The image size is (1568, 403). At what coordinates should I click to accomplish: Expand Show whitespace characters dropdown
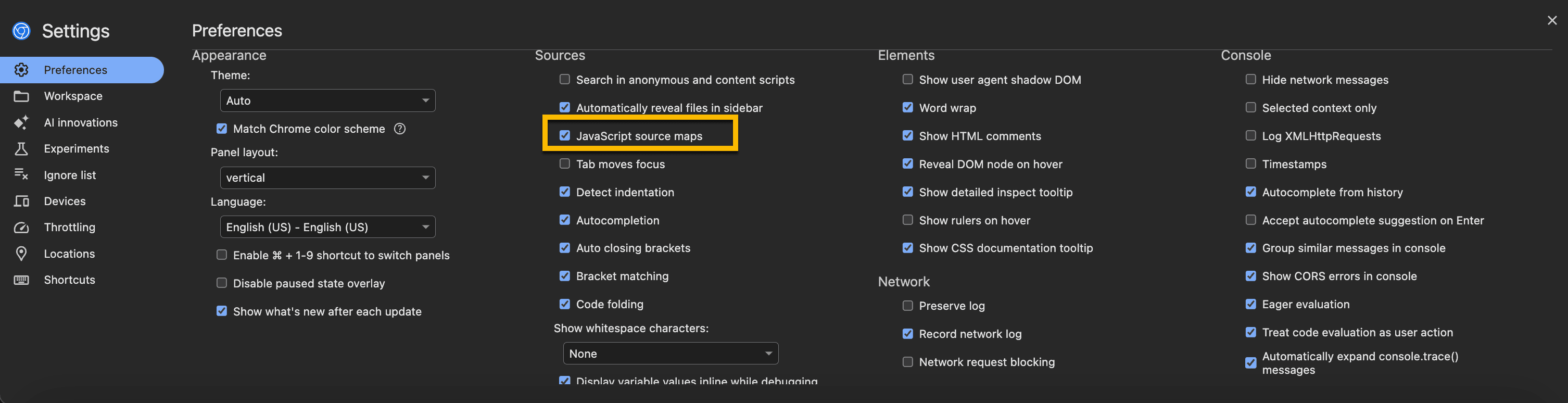(x=670, y=354)
